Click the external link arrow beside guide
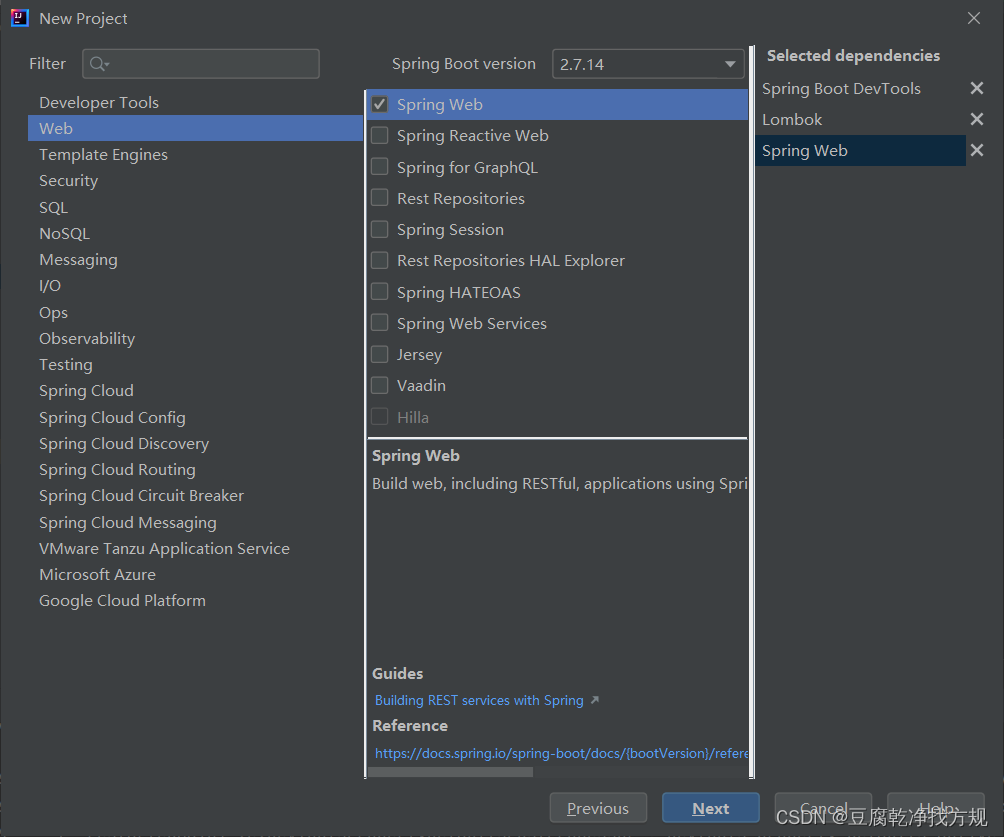Screen dimensions: 1004x837 tap(595, 700)
